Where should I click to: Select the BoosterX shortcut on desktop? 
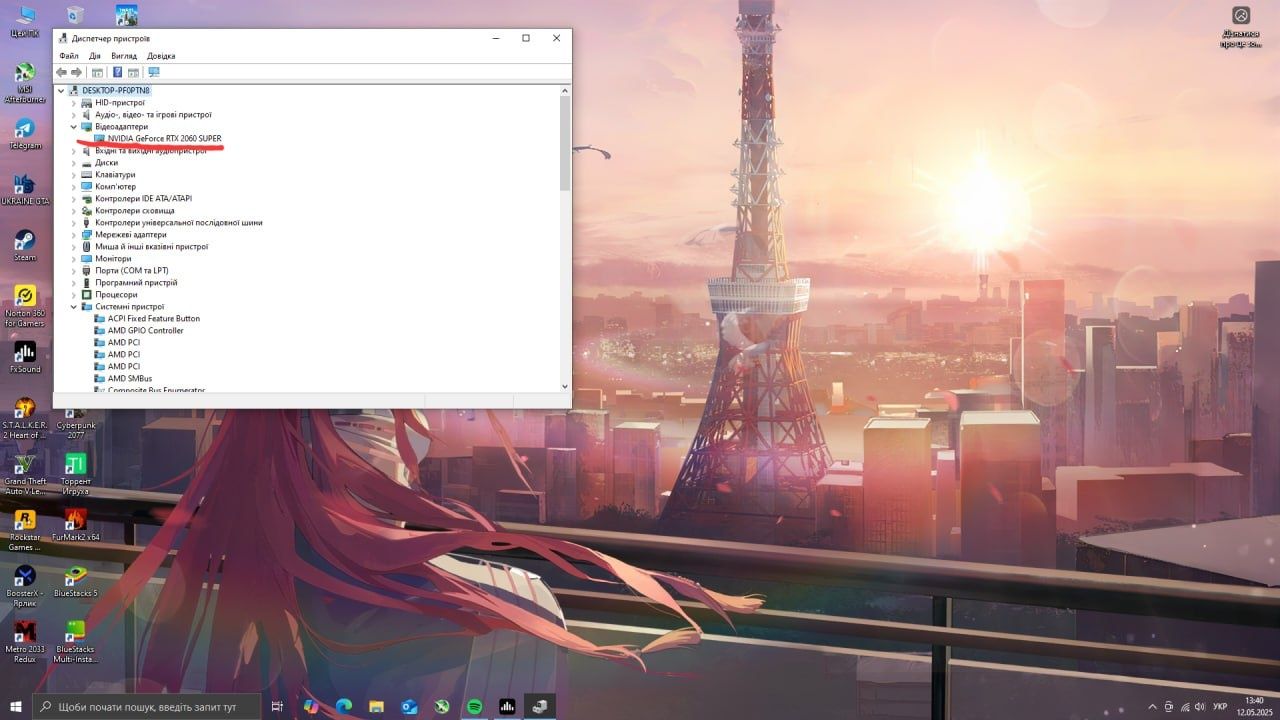click(x=25, y=586)
